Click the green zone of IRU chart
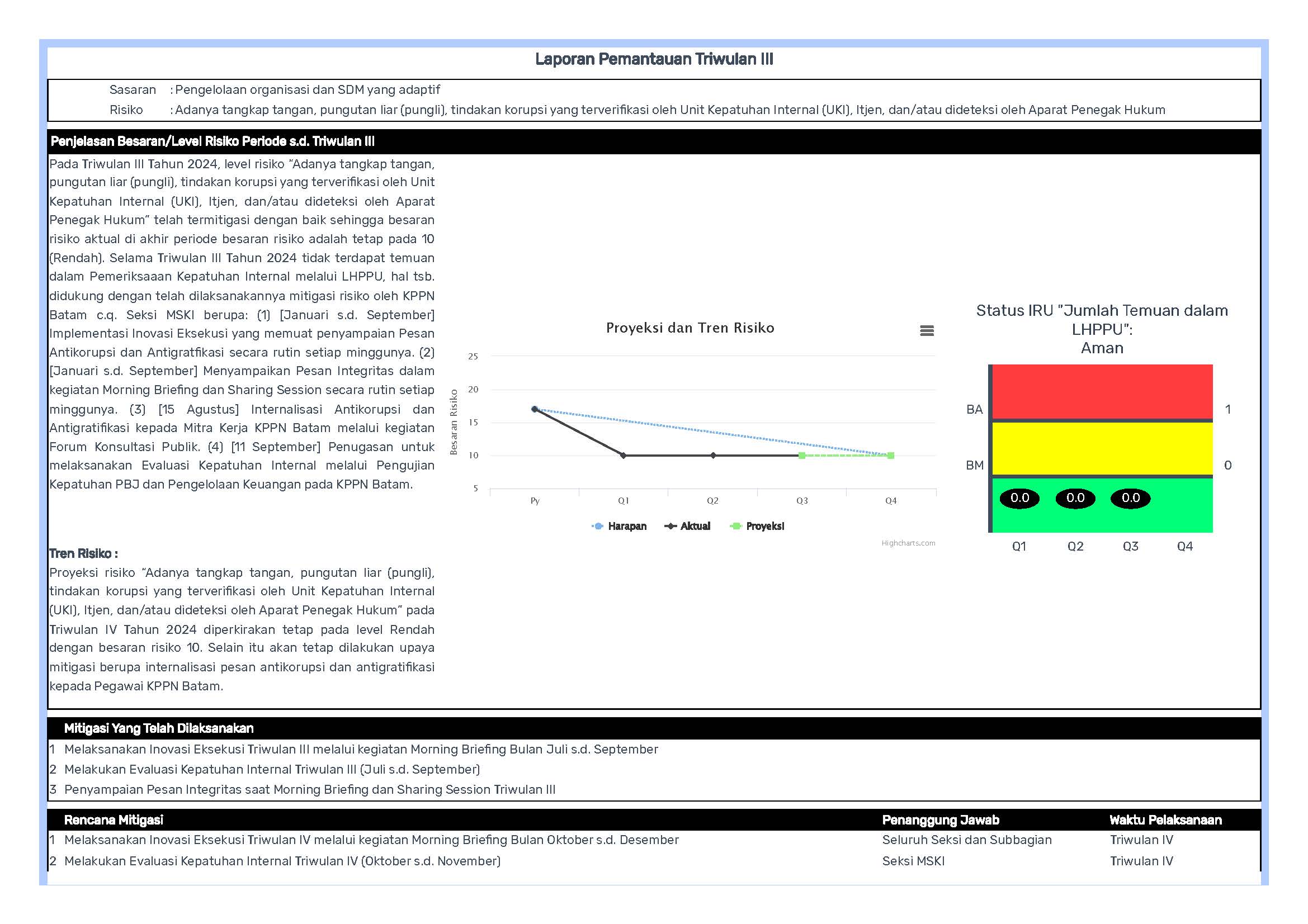 pos(1102,505)
